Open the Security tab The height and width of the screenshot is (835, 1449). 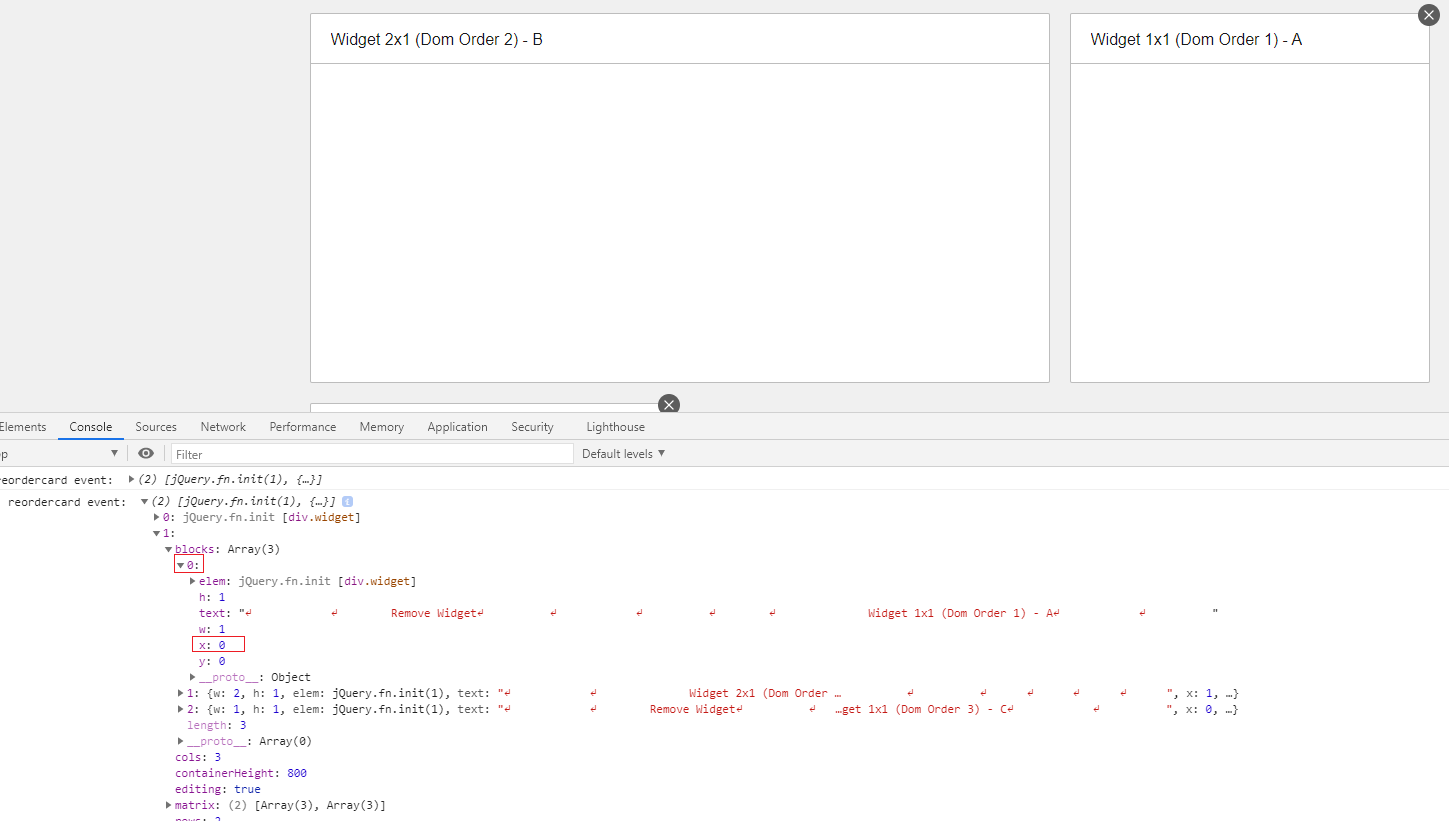tap(532, 427)
